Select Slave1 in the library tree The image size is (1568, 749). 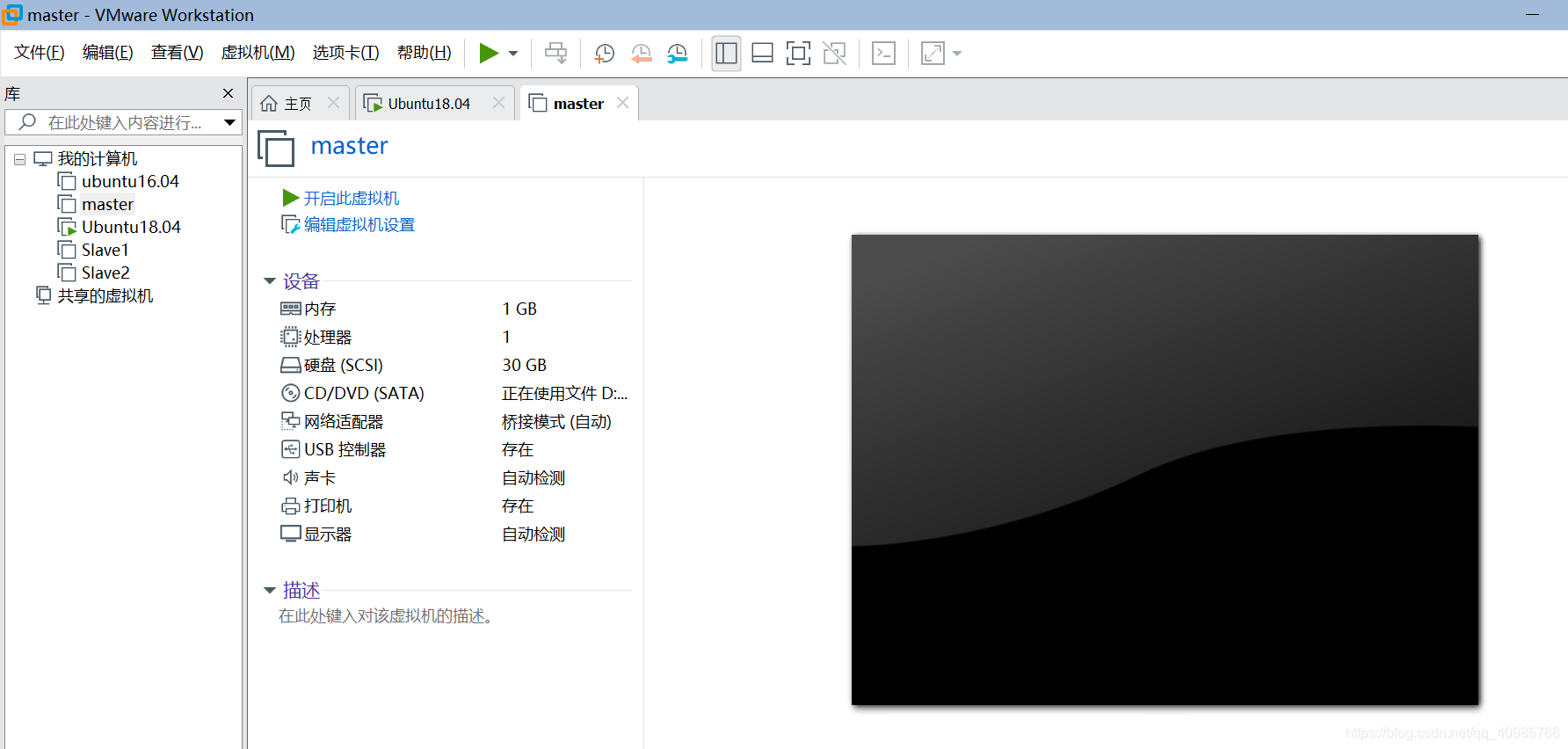click(x=105, y=251)
